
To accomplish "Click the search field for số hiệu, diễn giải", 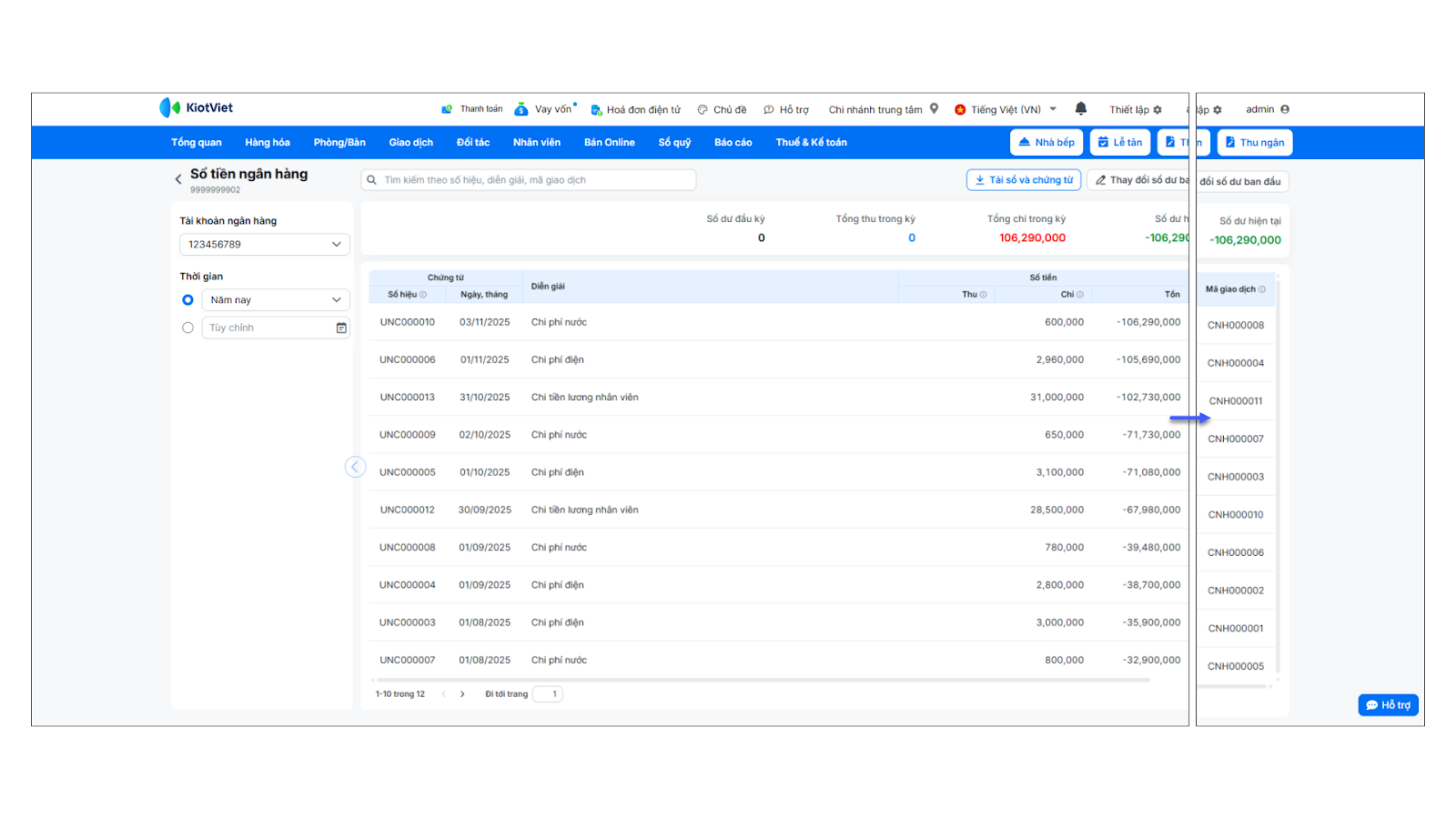I will [529, 180].
